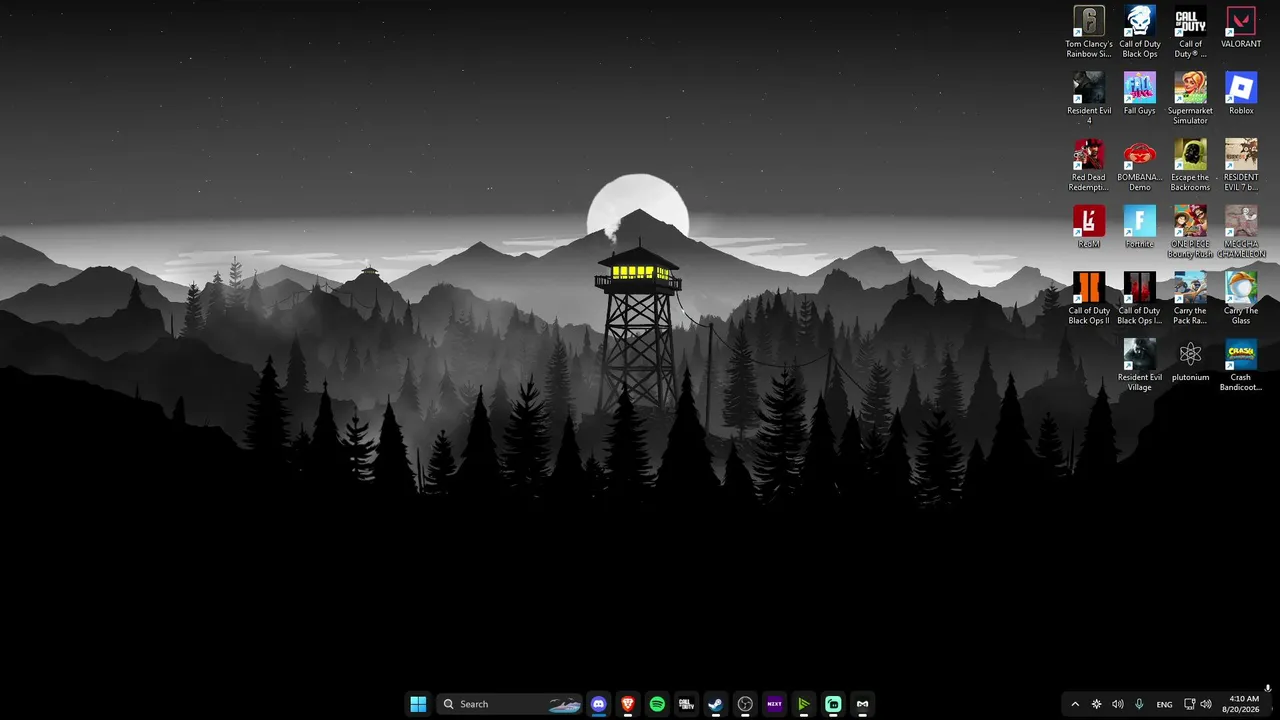
Task: Open the RedM desktop shortcut
Action: (x=1088, y=227)
